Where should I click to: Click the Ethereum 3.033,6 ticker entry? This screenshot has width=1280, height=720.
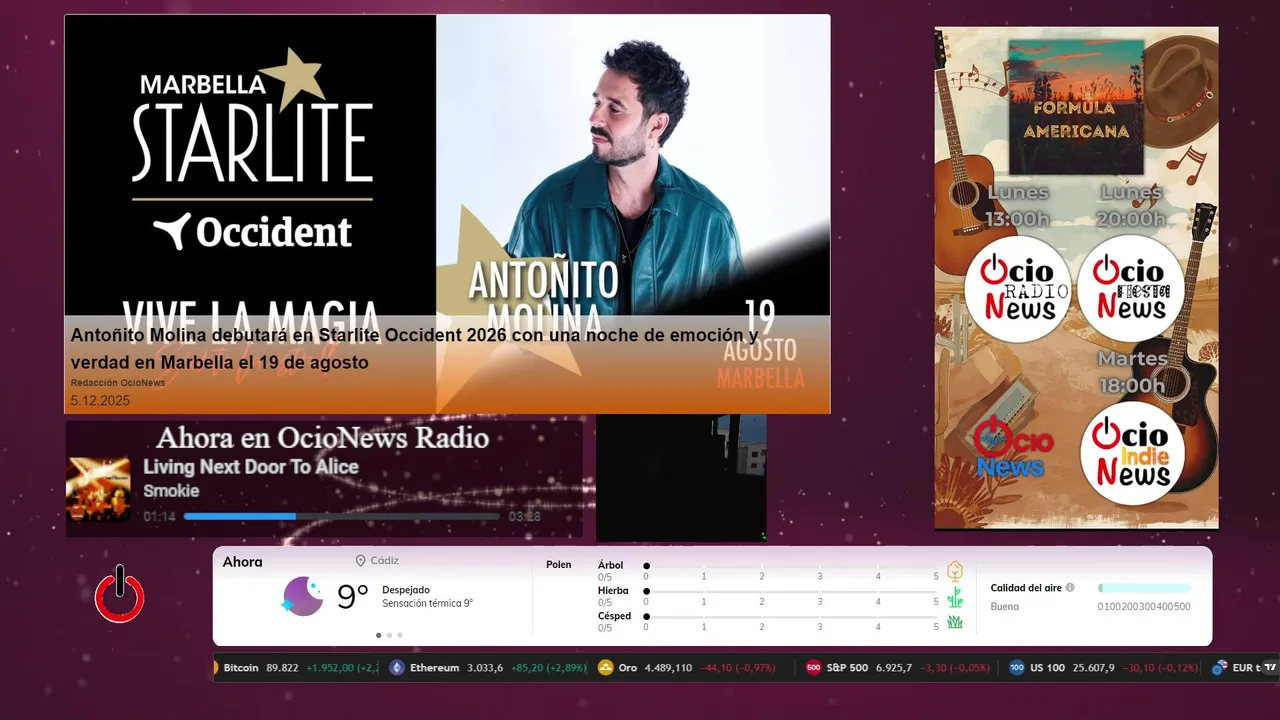tap(489, 667)
